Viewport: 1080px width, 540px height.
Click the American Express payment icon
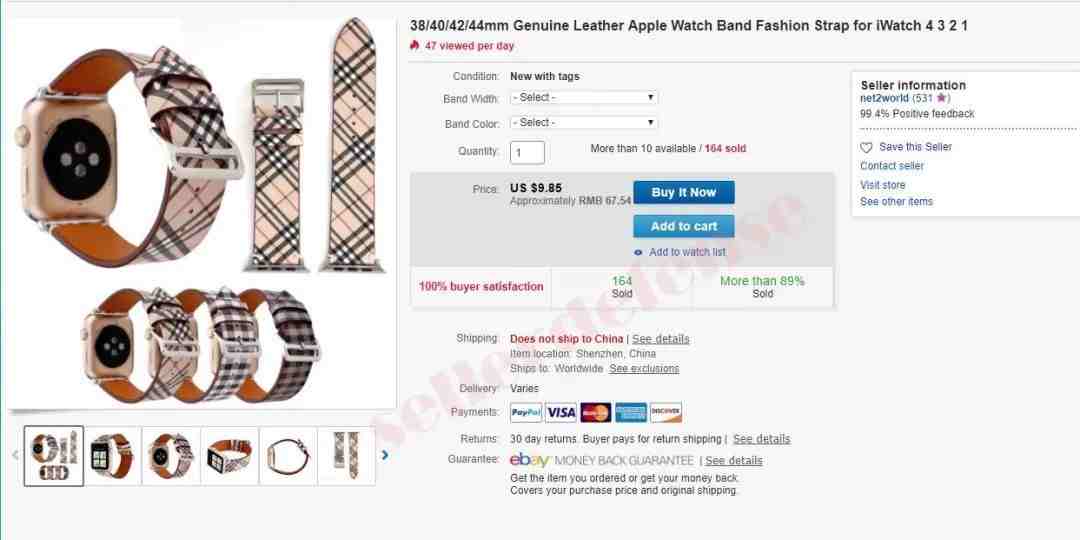(x=631, y=413)
